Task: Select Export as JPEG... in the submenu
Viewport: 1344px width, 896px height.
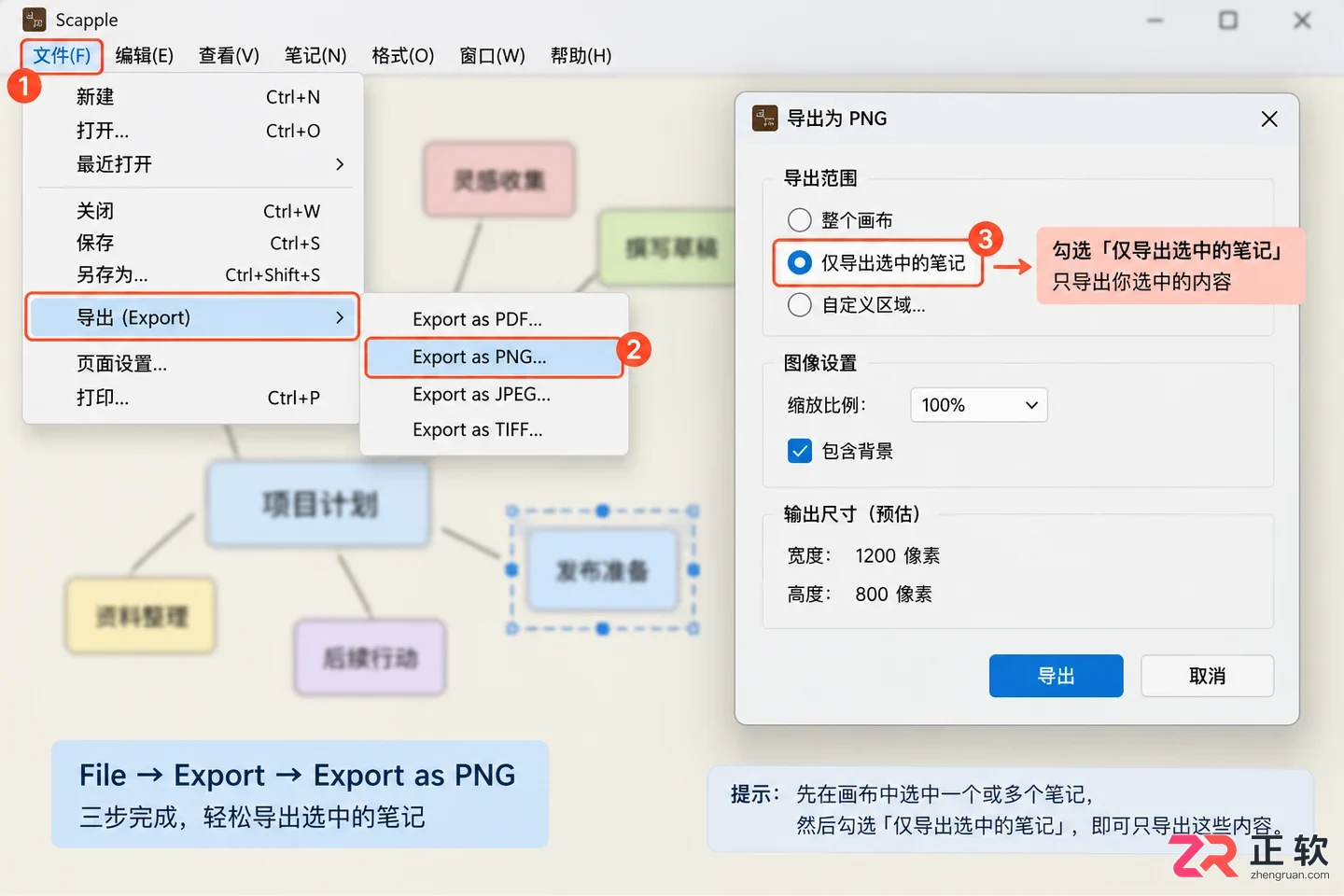Action: (x=495, y=395)
